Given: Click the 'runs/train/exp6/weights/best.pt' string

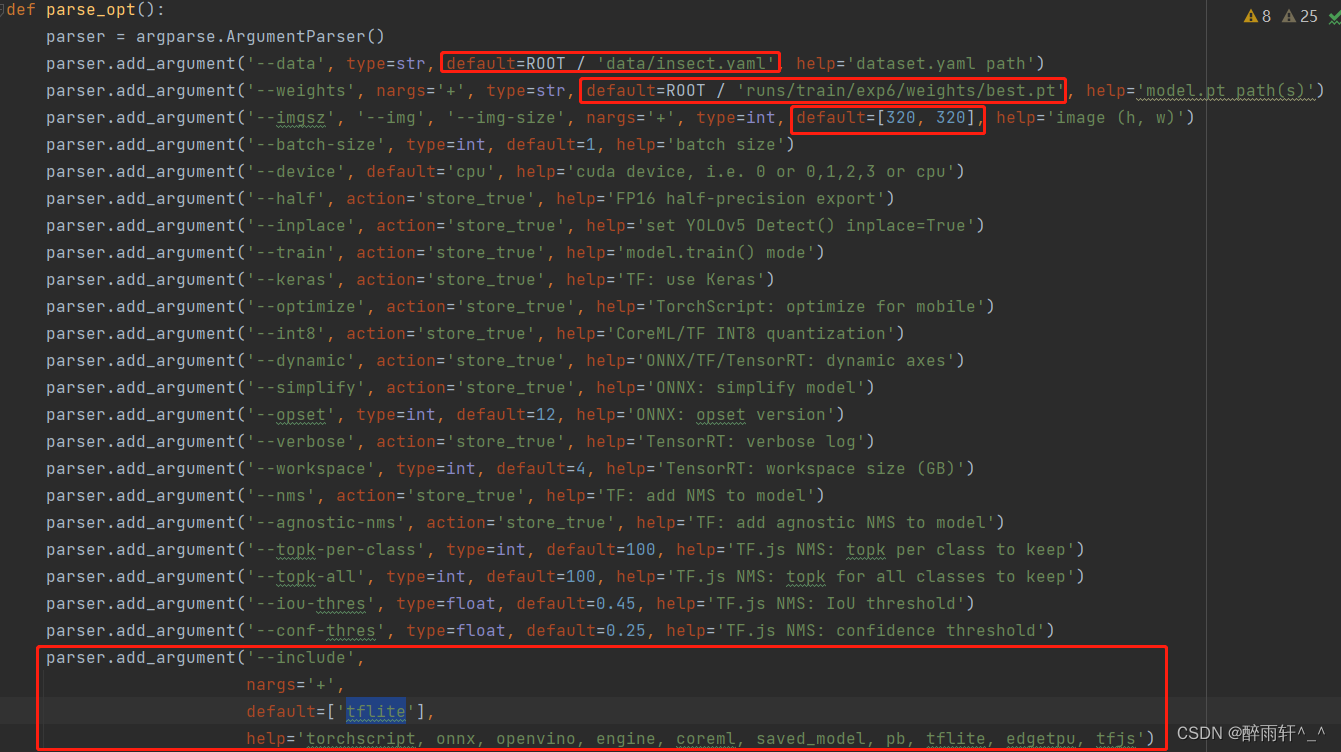Looking at the screenshot, I should coord(900,91).
